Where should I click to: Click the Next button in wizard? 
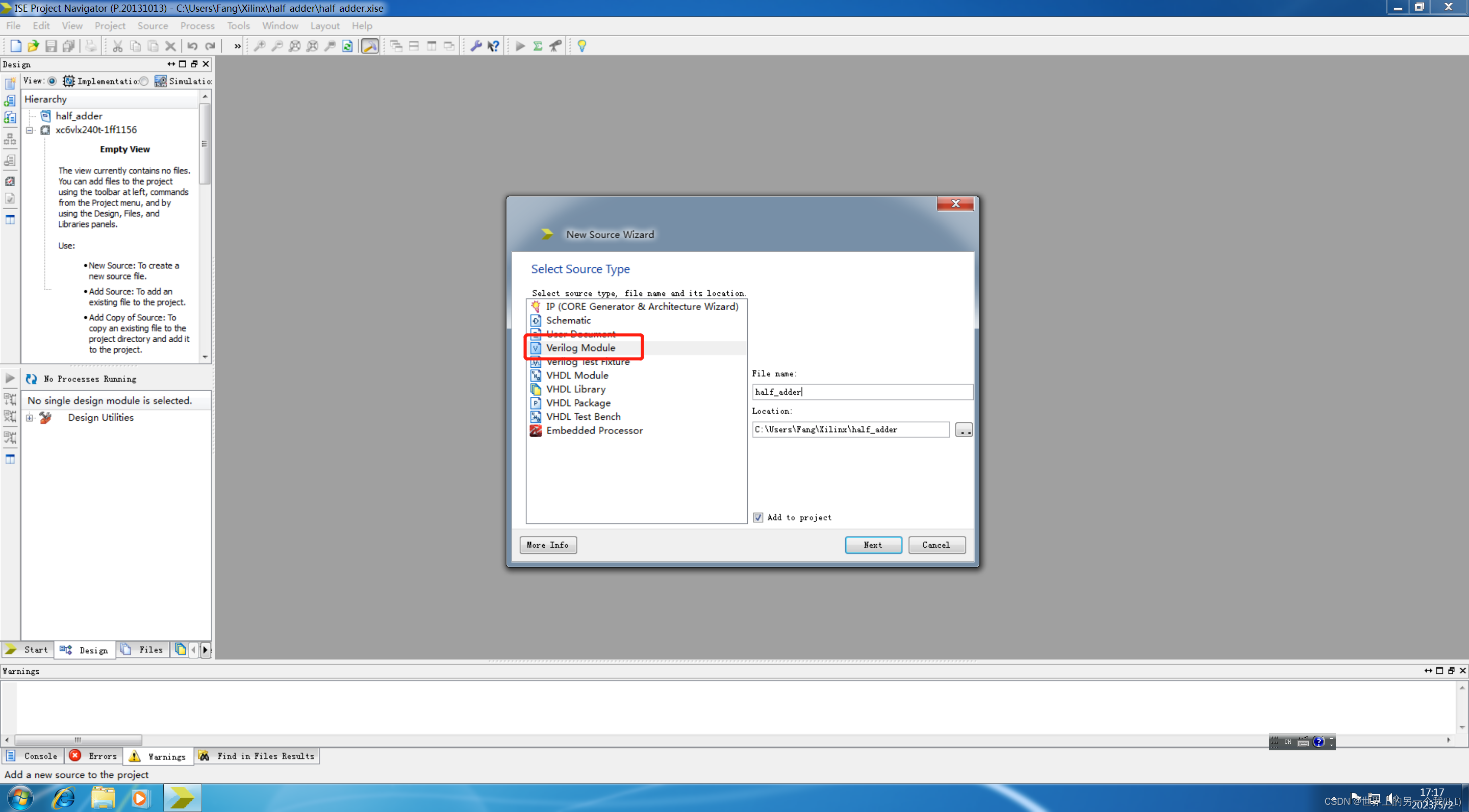point(873,545)
